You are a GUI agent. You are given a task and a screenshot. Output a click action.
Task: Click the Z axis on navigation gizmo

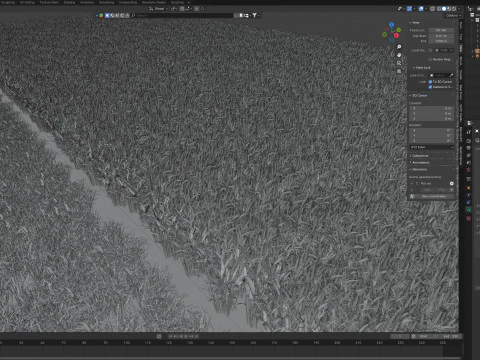[x=391, y=24]
